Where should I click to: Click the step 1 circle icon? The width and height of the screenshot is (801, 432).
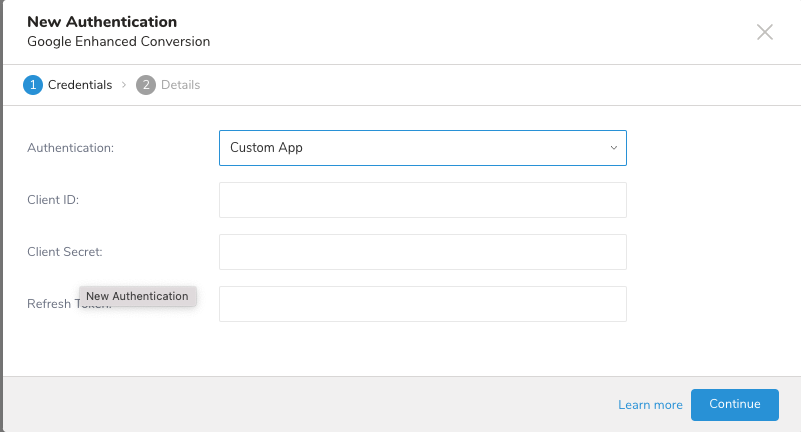[33, 85]
